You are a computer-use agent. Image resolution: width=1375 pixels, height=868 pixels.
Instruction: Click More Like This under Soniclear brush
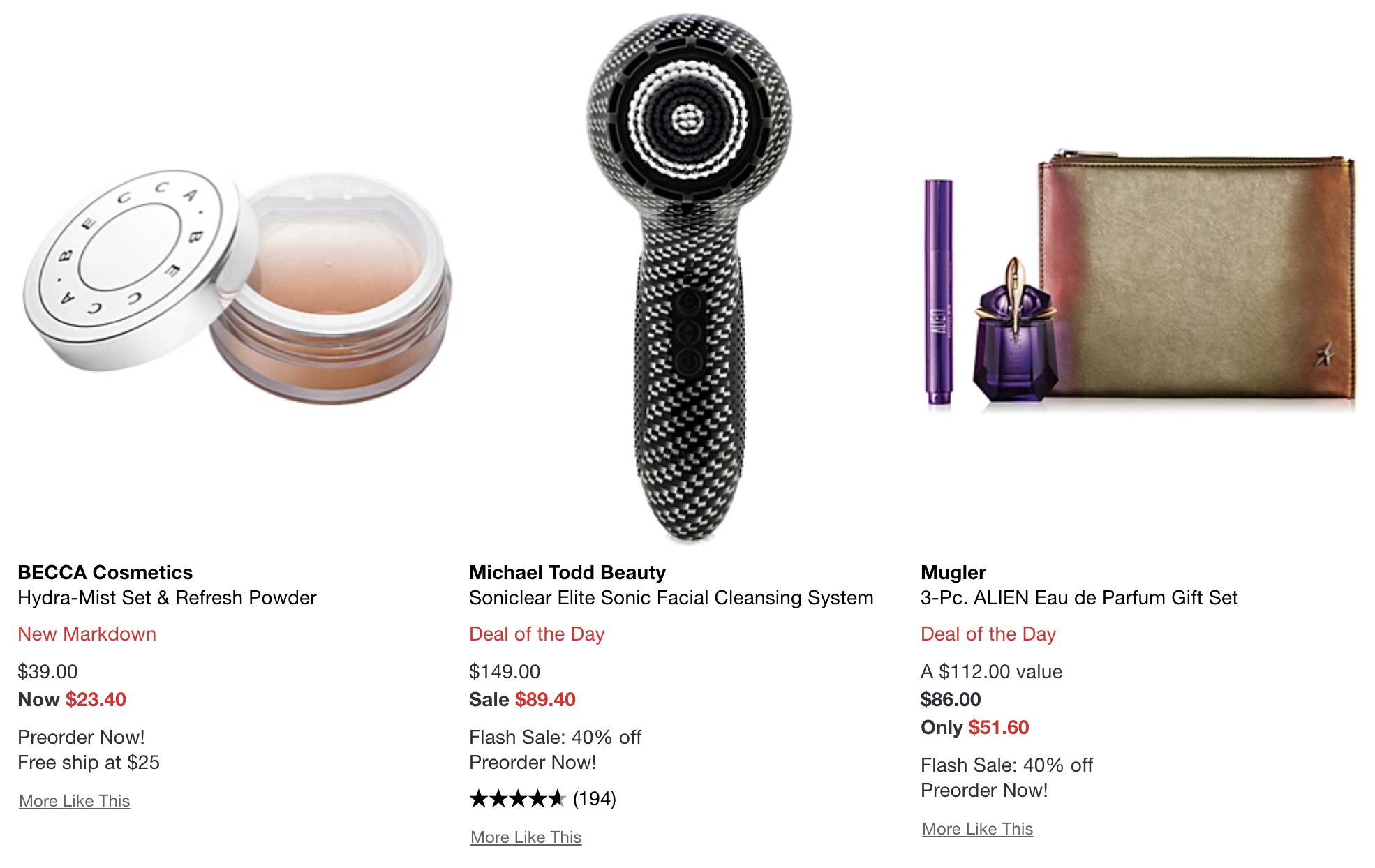[526, 837]
